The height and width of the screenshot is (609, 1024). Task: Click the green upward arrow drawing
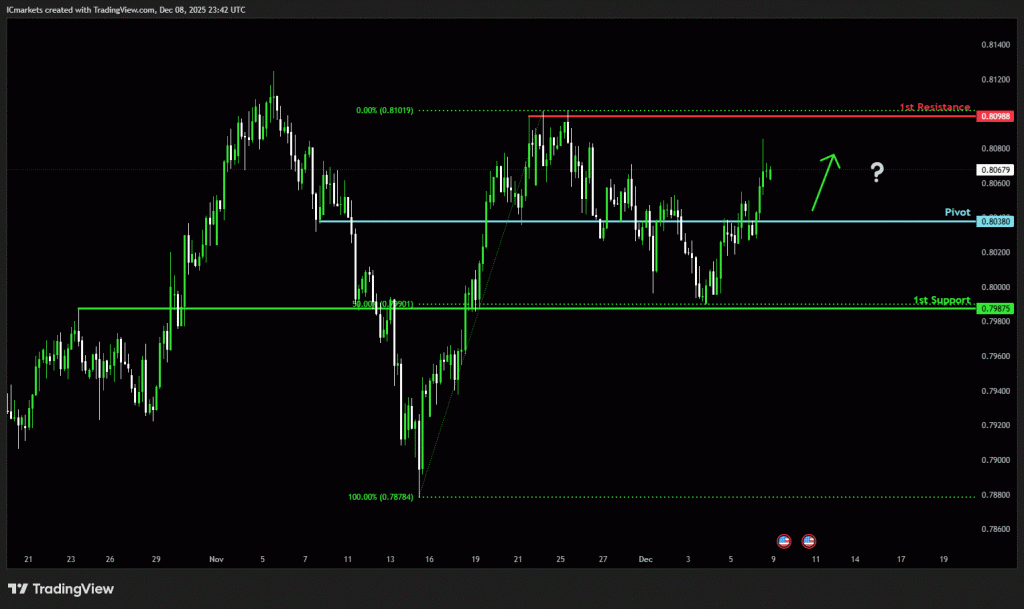[x=825, y=181]
